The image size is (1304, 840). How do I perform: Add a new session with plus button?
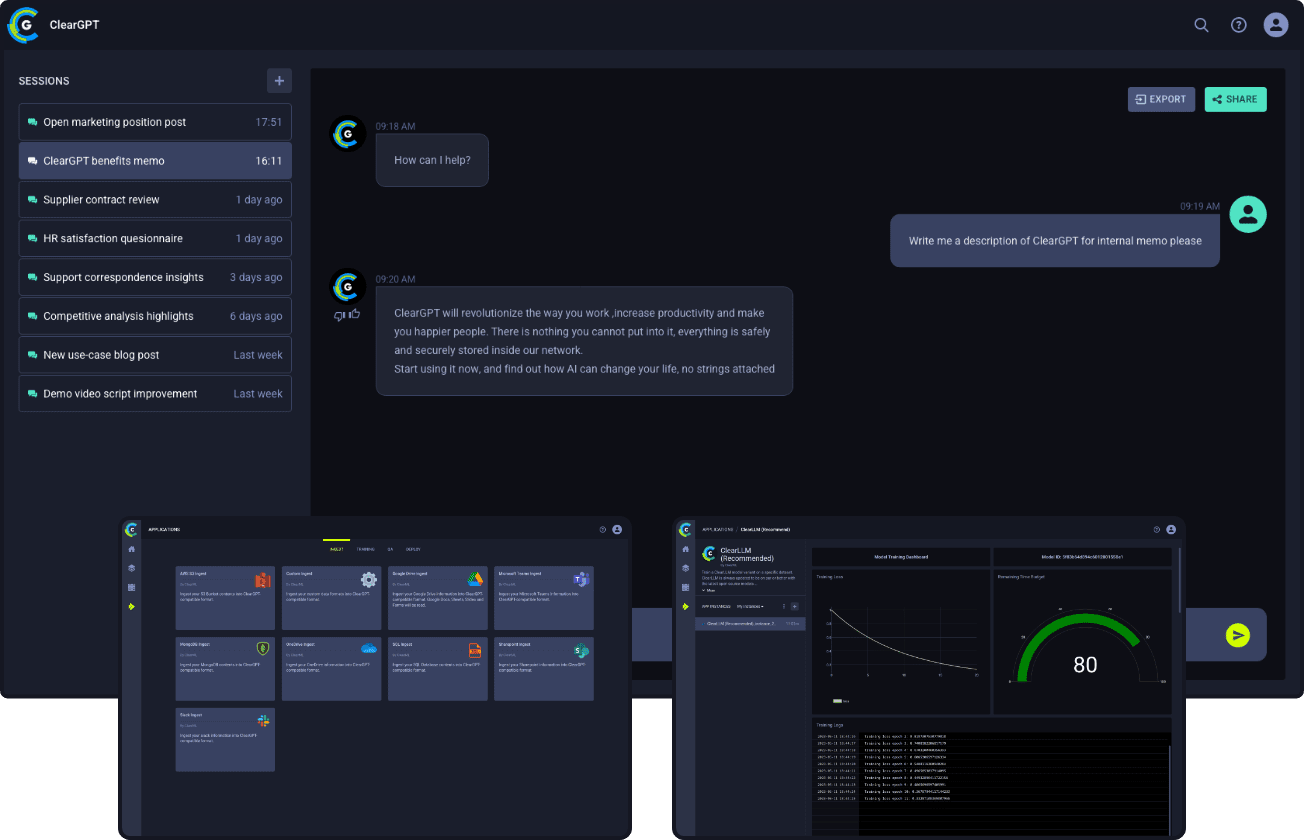pos(279,81)
